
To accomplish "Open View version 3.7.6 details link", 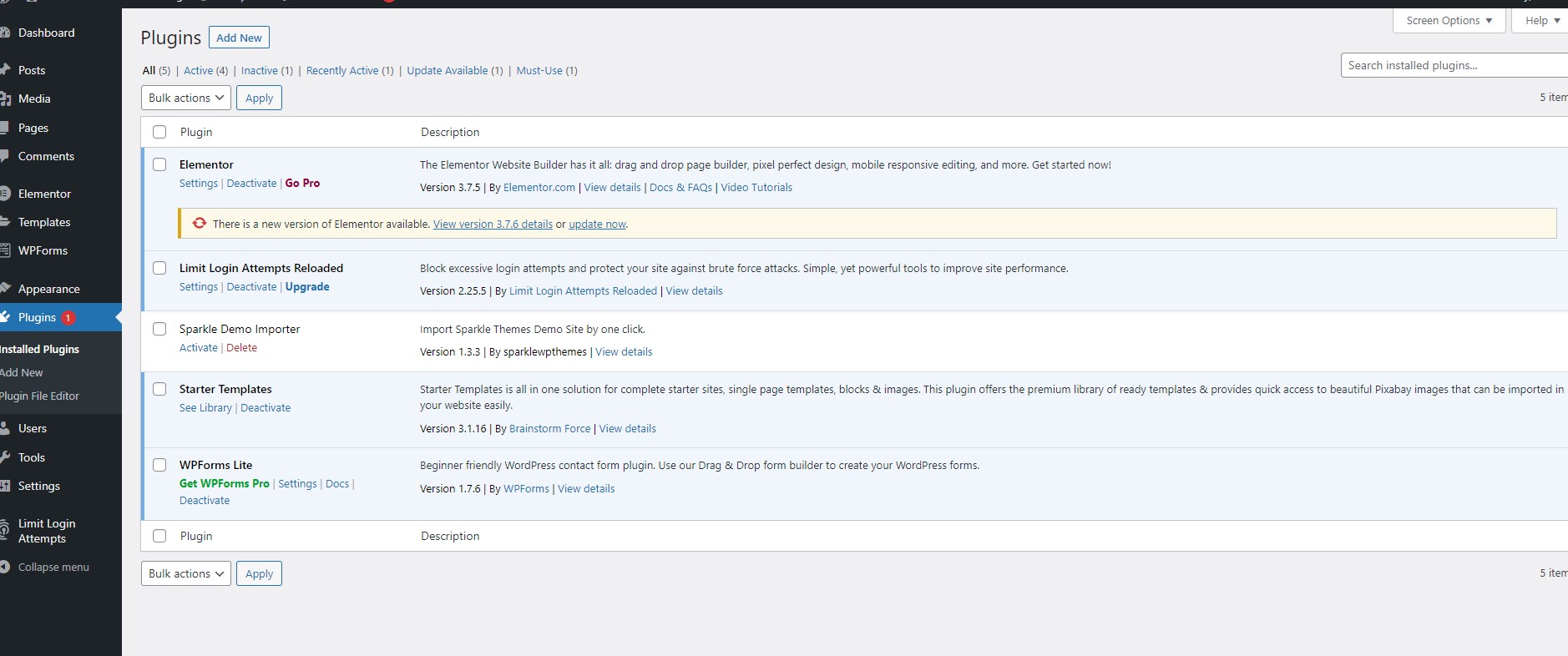I will 493,225.
